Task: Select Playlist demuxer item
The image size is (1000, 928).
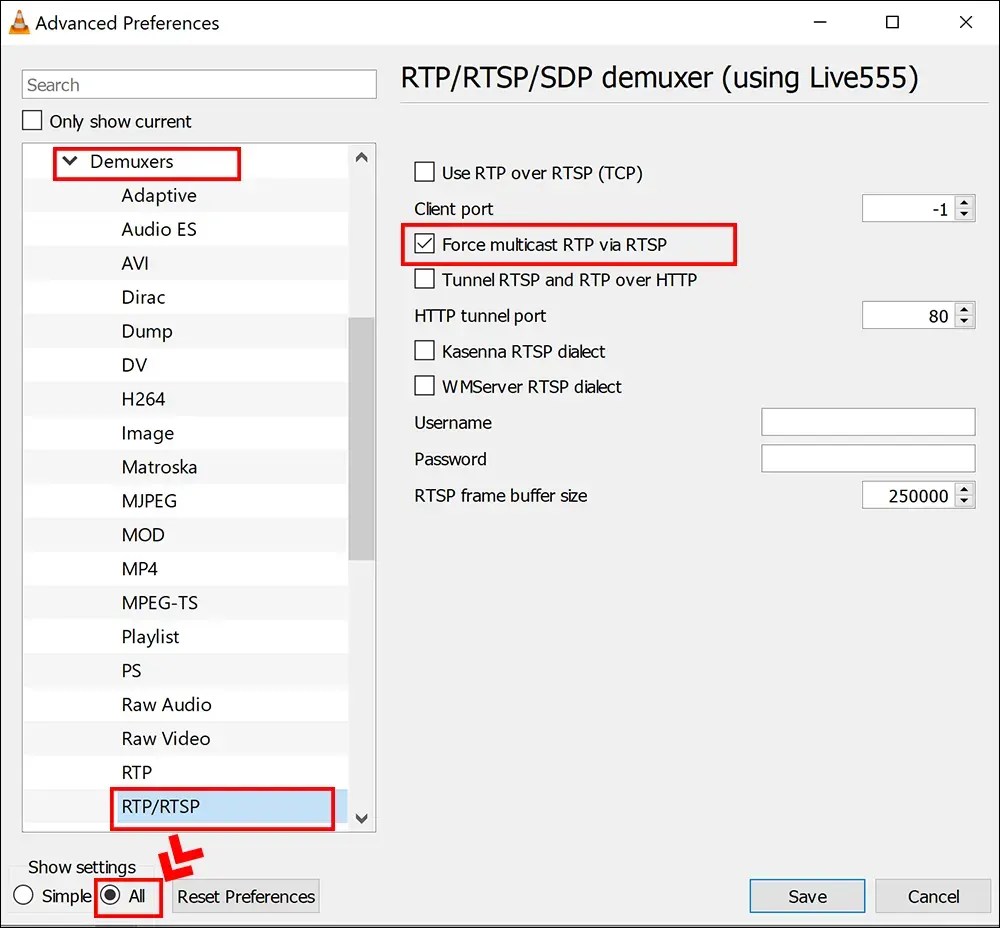Action: [x=151, y=637]
